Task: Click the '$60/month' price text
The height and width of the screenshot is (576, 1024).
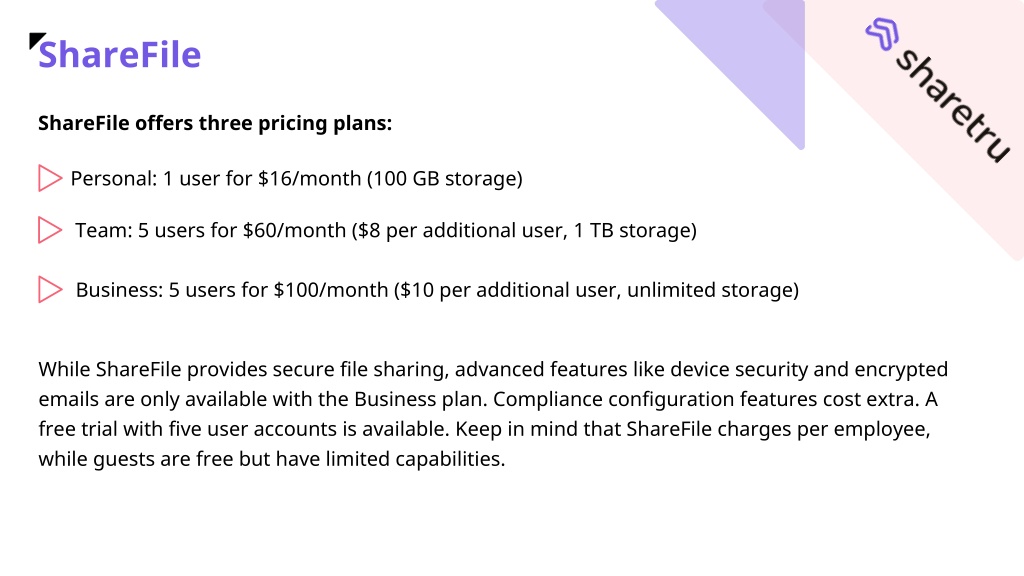Action: coord(295,231)
